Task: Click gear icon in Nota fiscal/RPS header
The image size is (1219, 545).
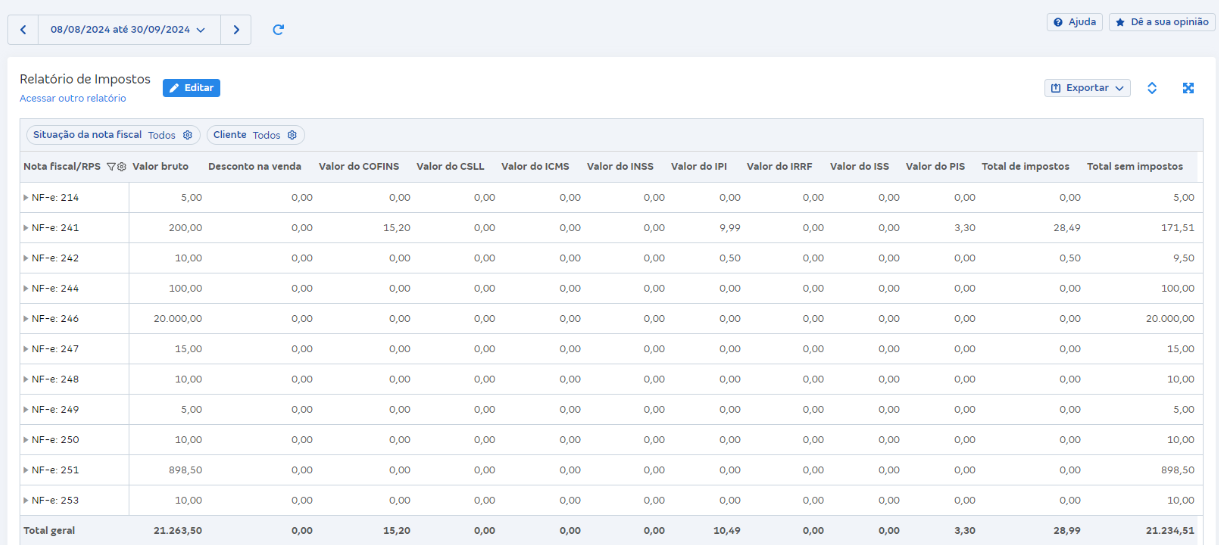Action: [121, 167]
